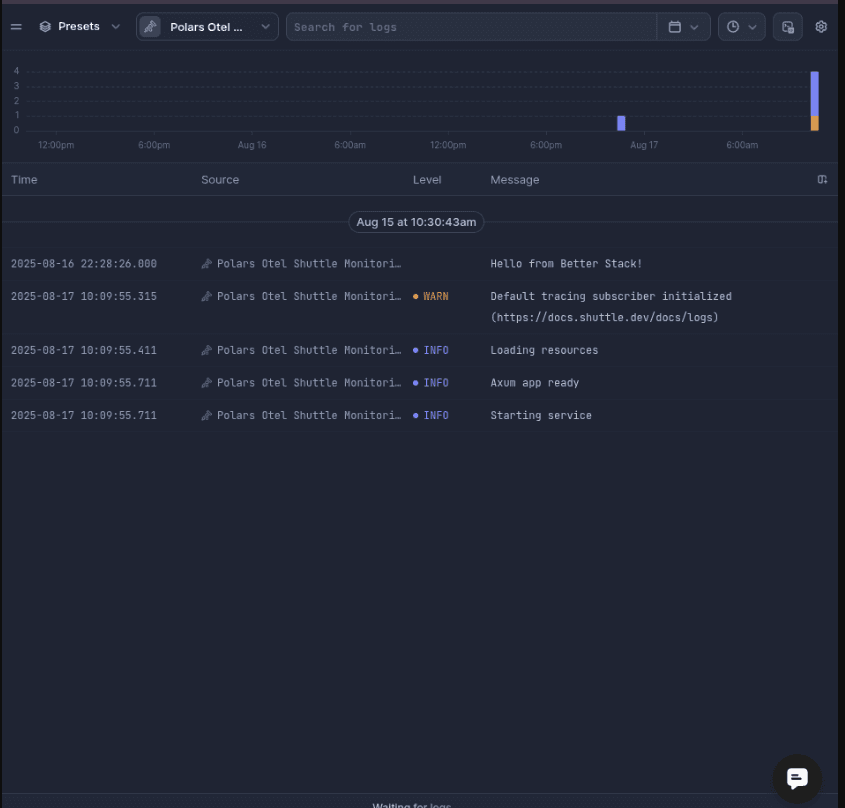This screenshot has width=845, height=808.
Task: Click the Time column header
Action: [x=24, y=180]
